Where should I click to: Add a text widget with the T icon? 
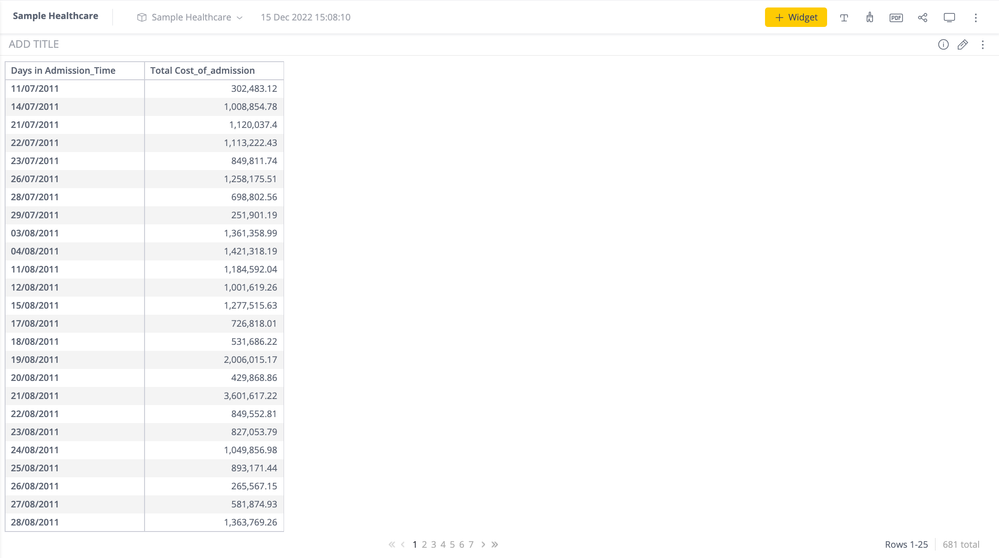click(x=844, y=17)
